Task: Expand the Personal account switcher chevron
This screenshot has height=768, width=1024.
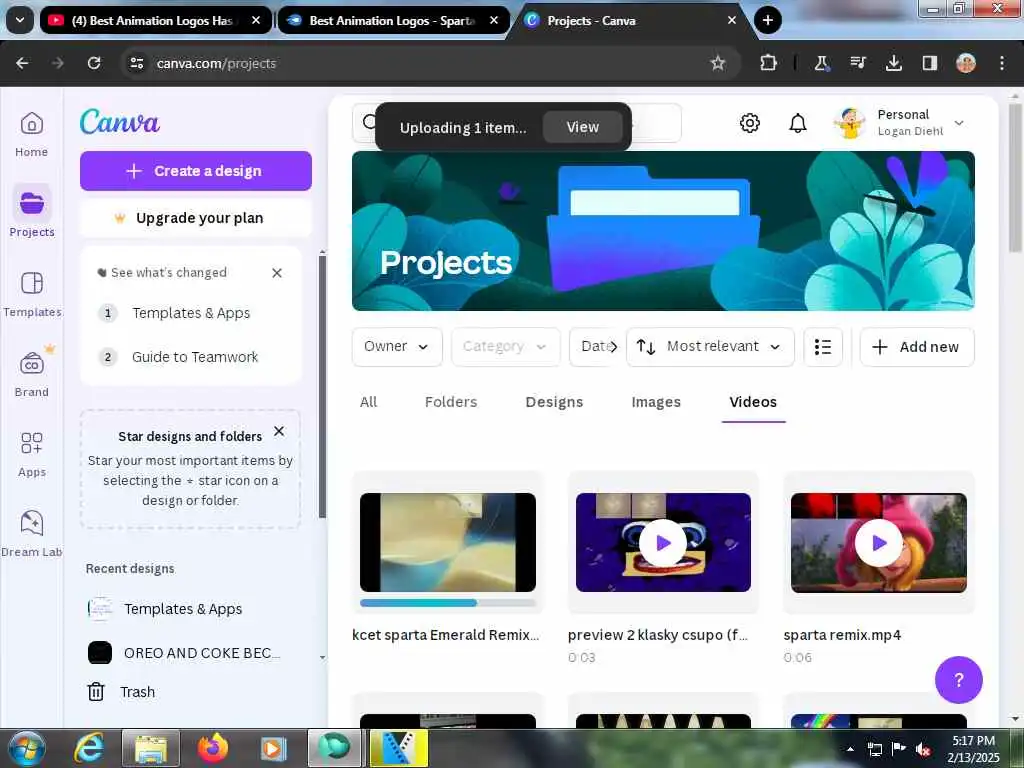Action: click(x=959, y=123)
